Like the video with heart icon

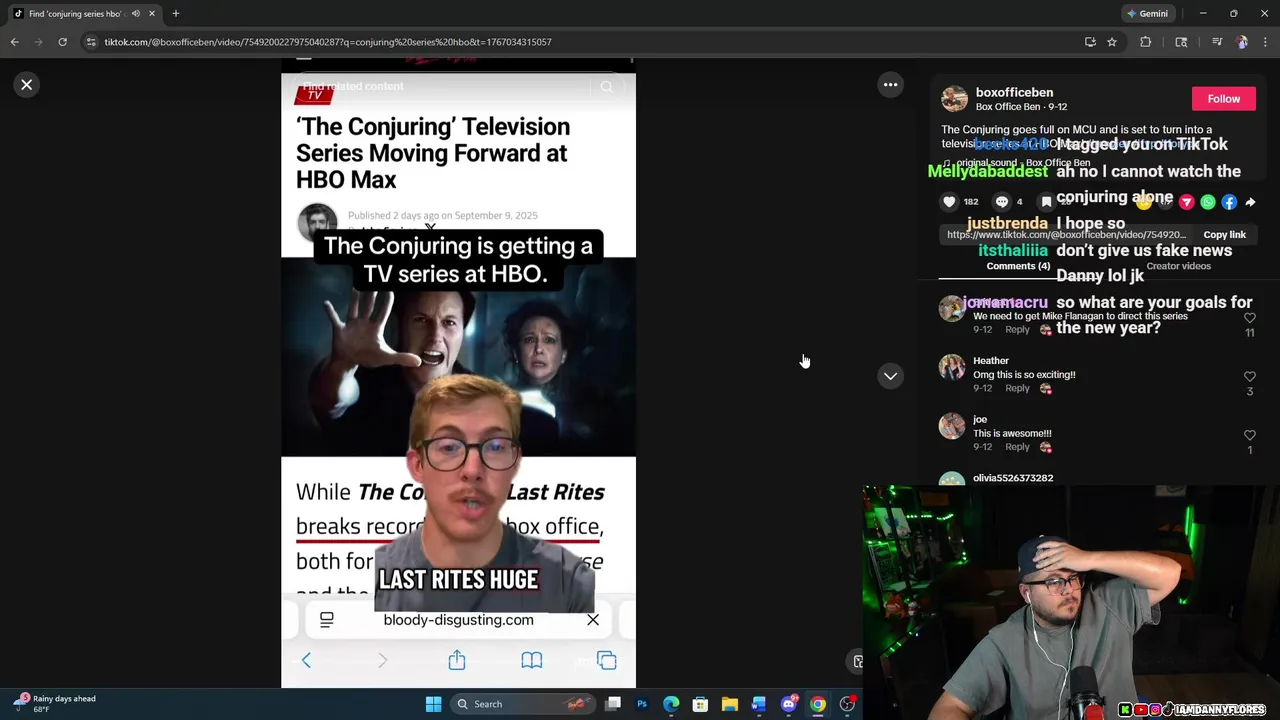click(949, 202)
